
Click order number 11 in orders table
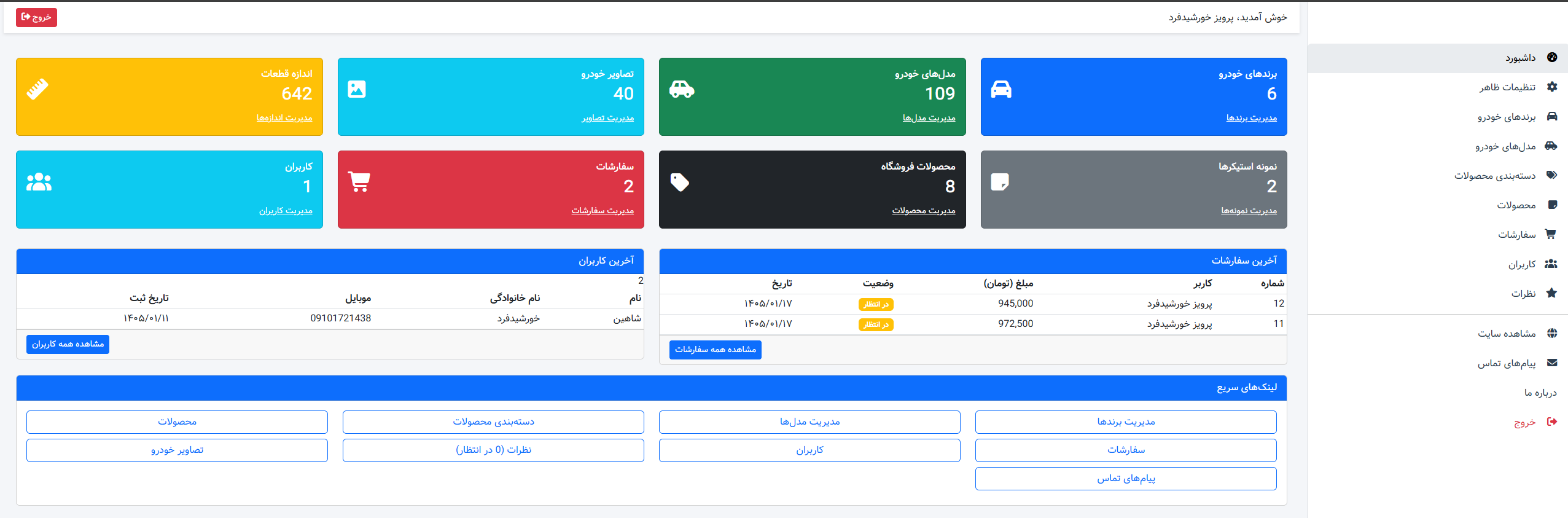coord(1279,324)
